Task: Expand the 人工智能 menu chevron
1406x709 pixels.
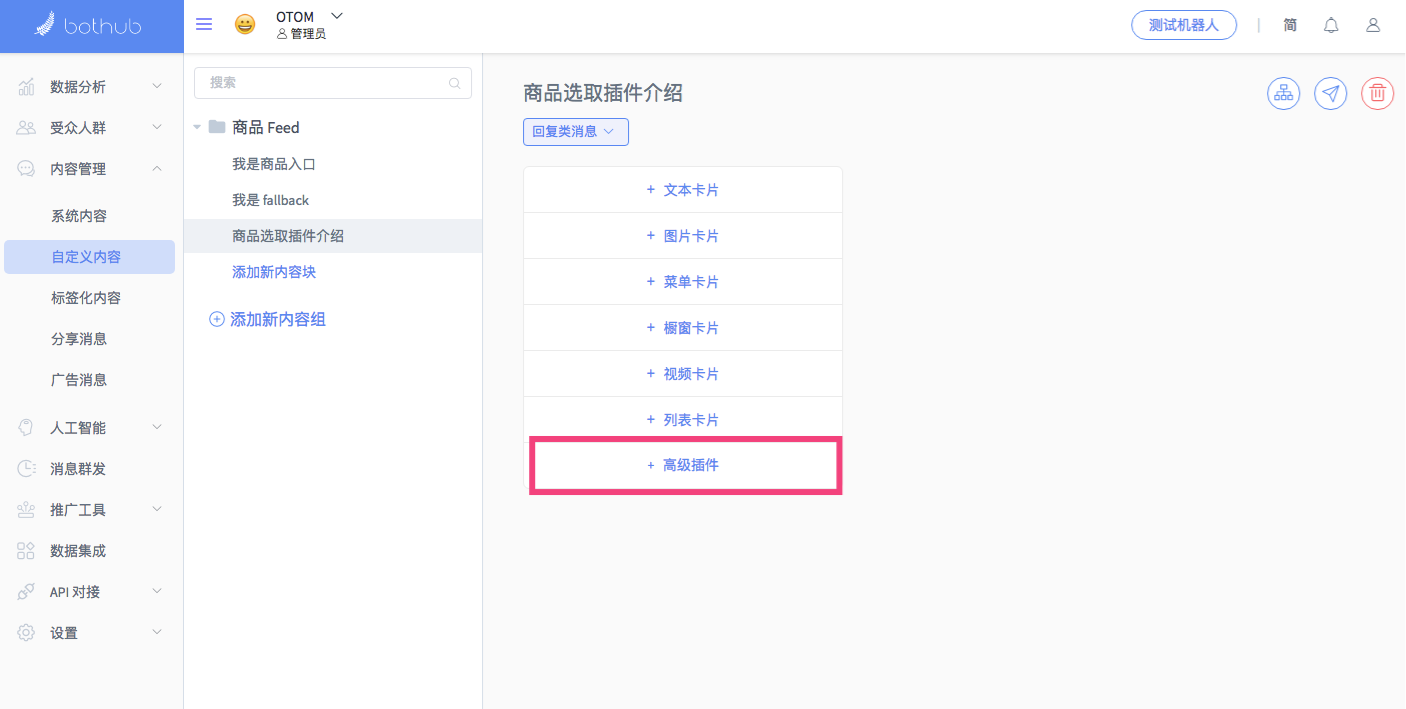Action: (157, 427)
